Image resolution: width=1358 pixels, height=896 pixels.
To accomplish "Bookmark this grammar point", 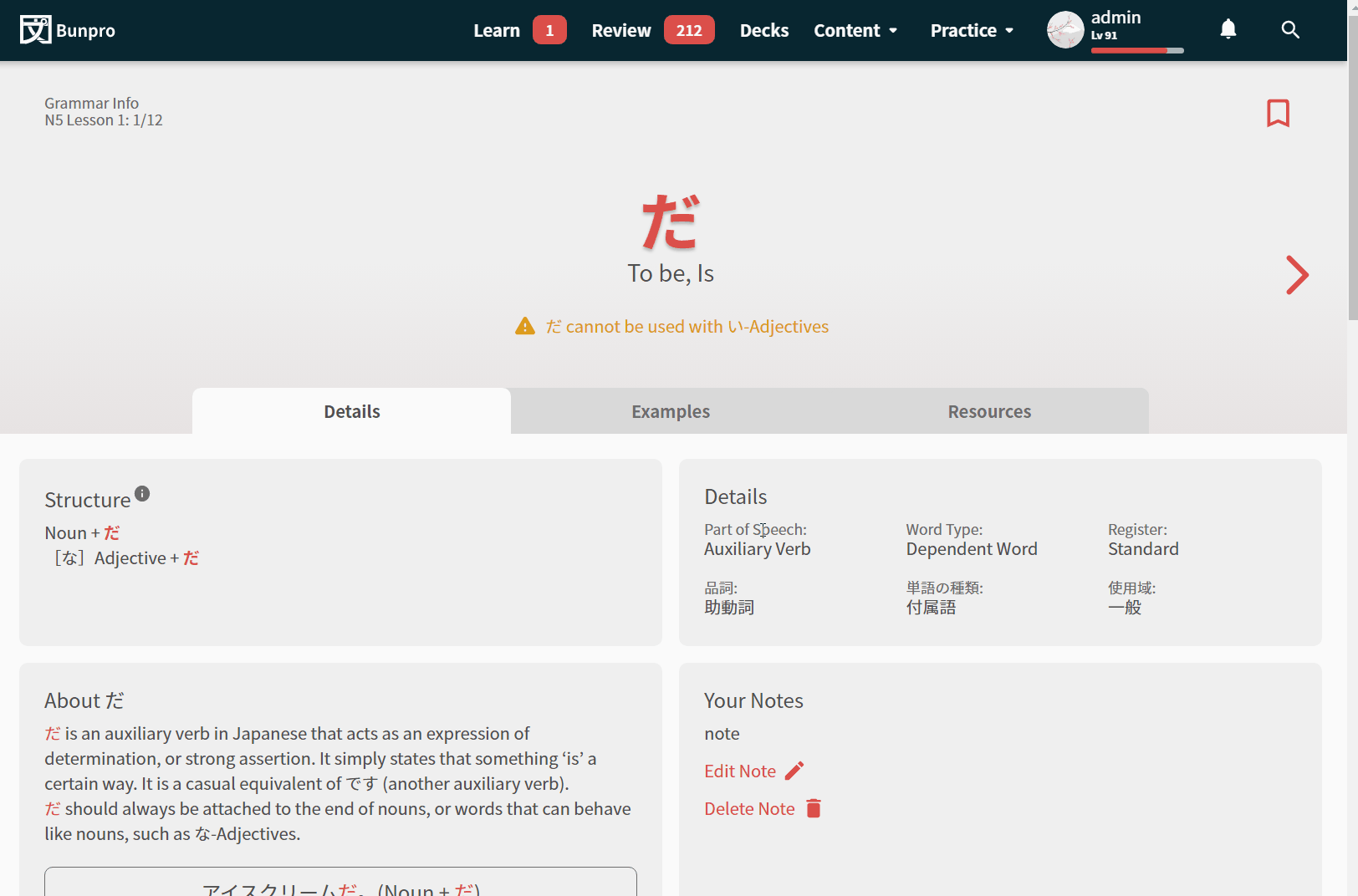I will tap(1278, 113).
